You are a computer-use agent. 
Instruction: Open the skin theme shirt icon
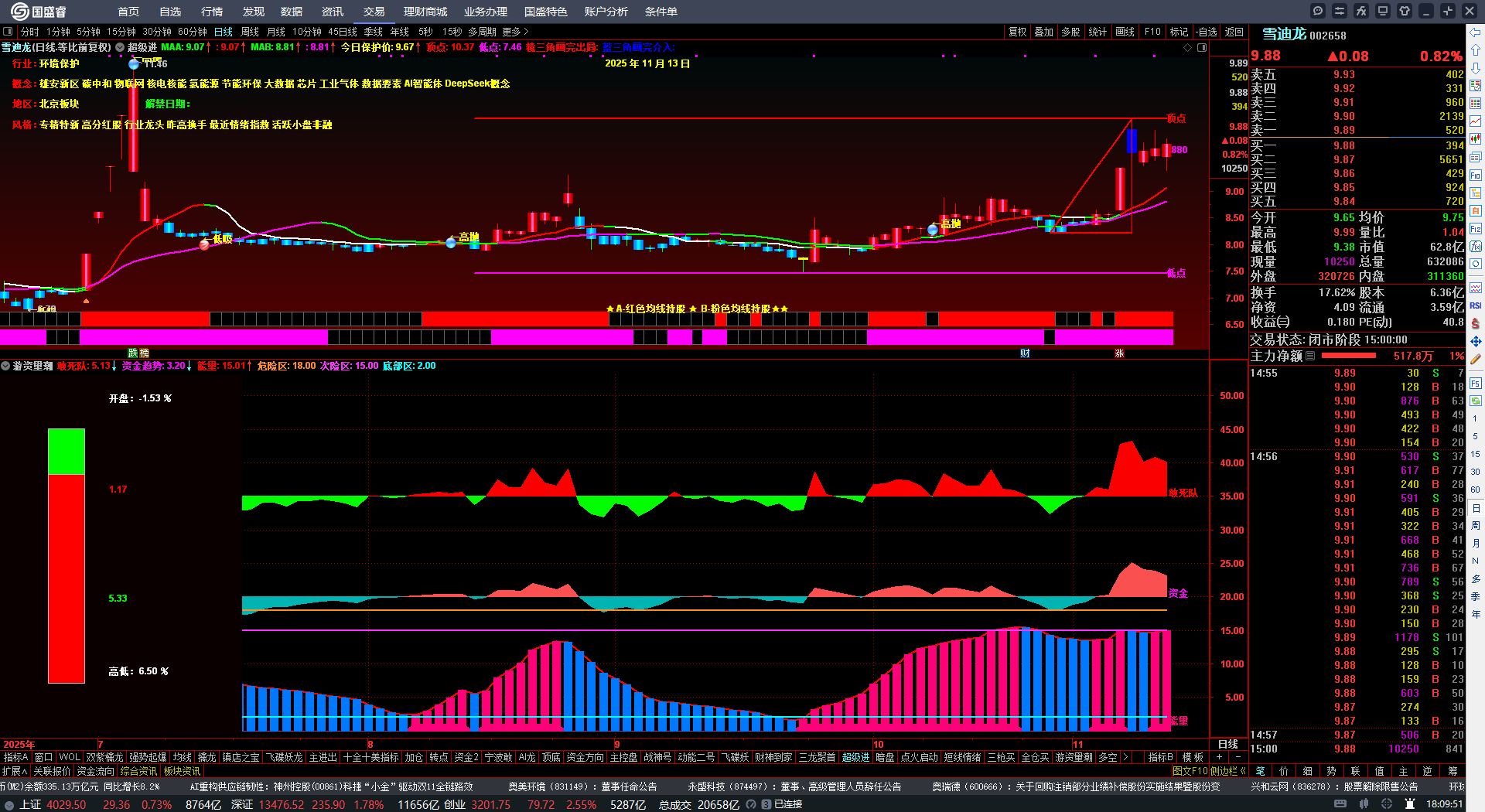(x=1405, y=11)
